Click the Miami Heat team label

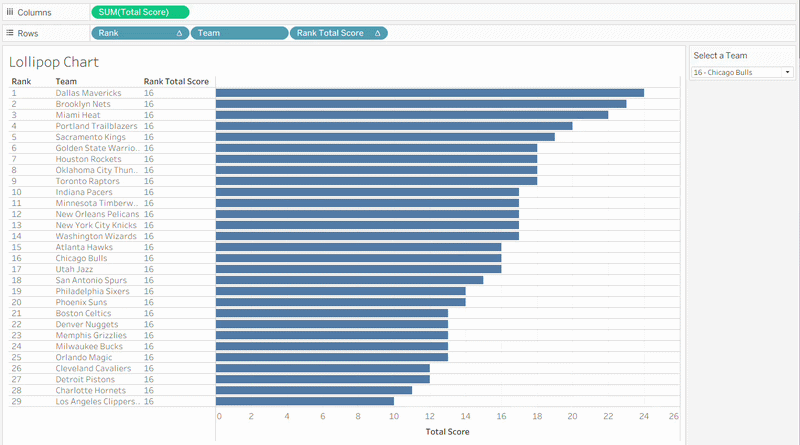(78, 115)
